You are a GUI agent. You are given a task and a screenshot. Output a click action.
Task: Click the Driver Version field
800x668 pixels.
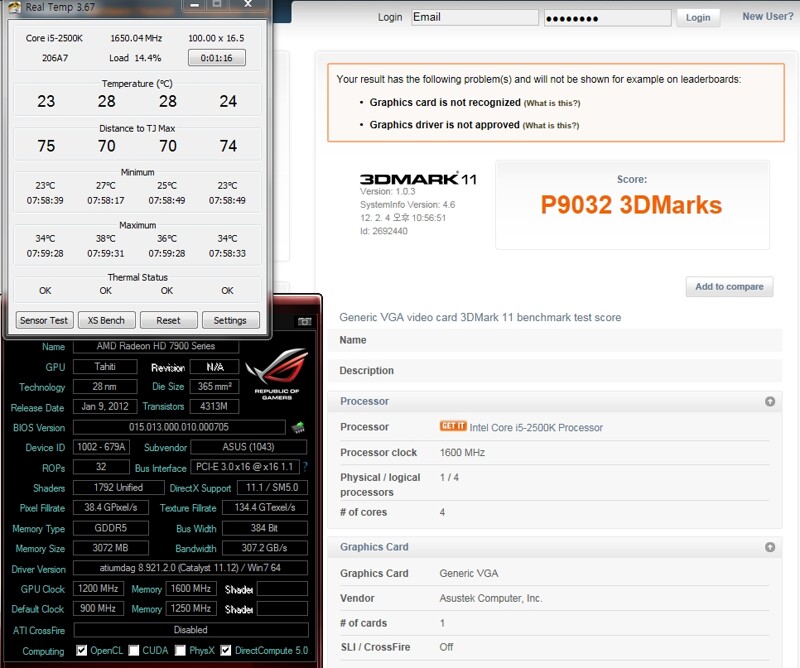(190, 568)
